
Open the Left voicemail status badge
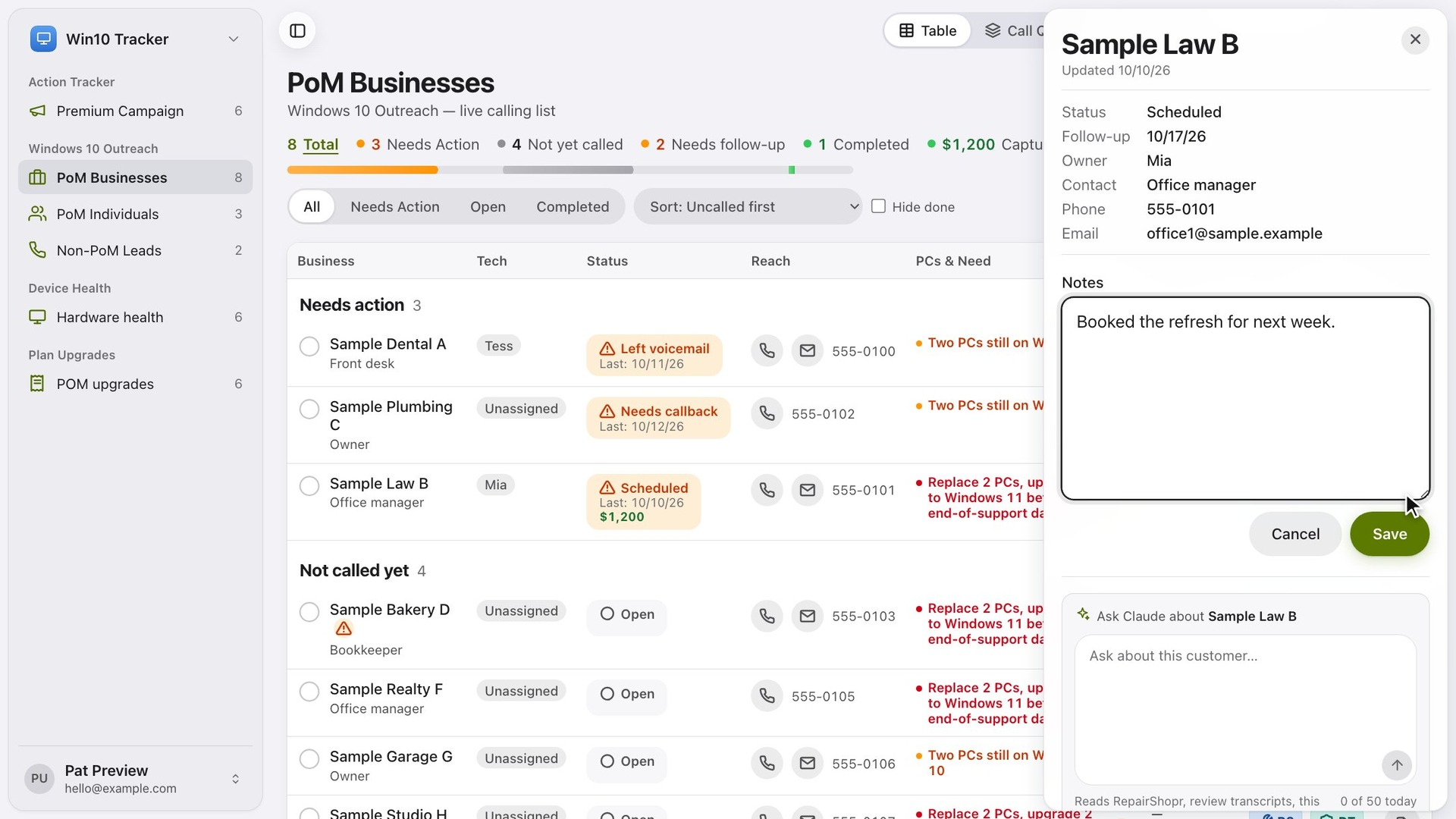pos(654,355)
